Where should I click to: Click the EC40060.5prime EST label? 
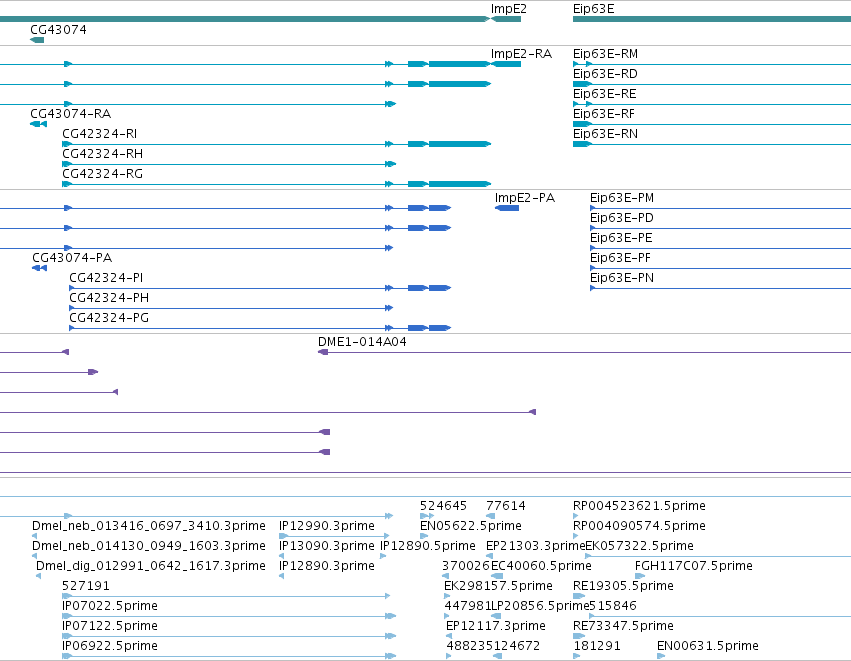pyautogui.click(x=541, y=566)
